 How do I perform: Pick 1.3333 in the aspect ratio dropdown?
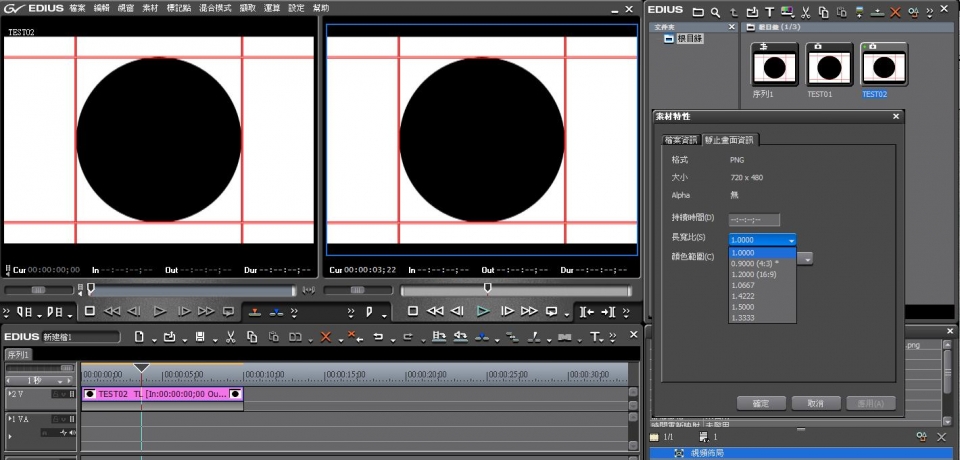point(743,317)
